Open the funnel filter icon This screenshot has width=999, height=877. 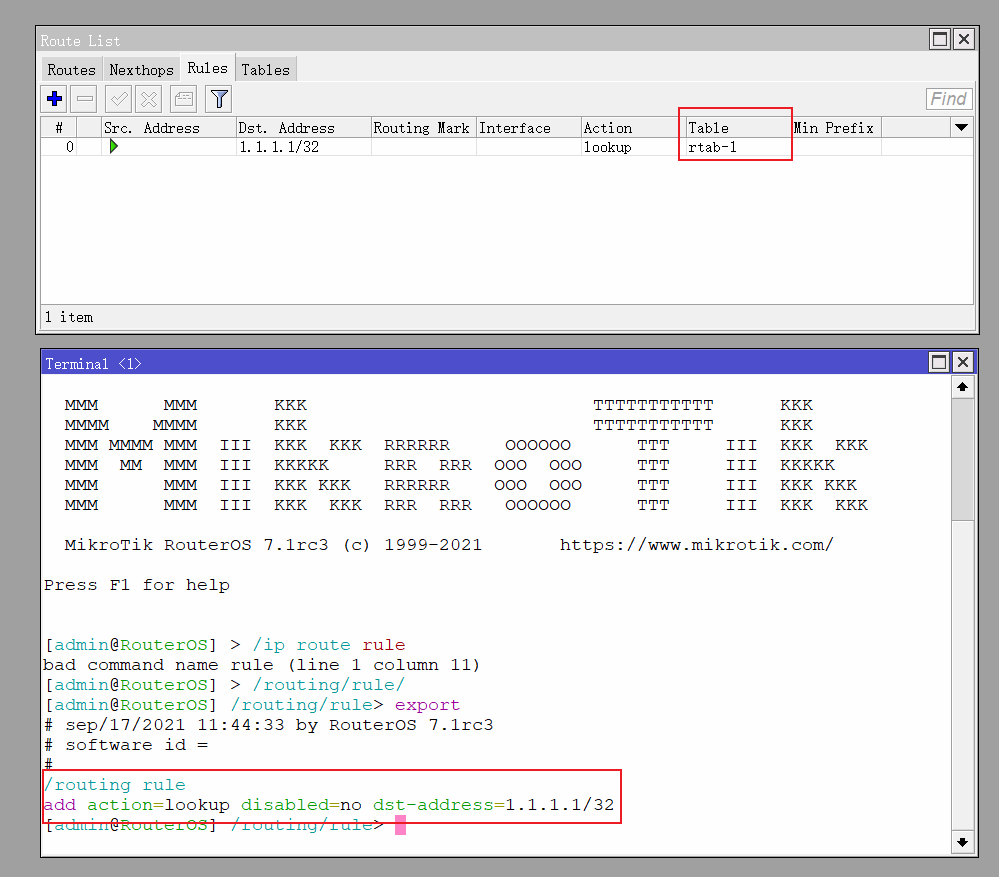point(219,98)
